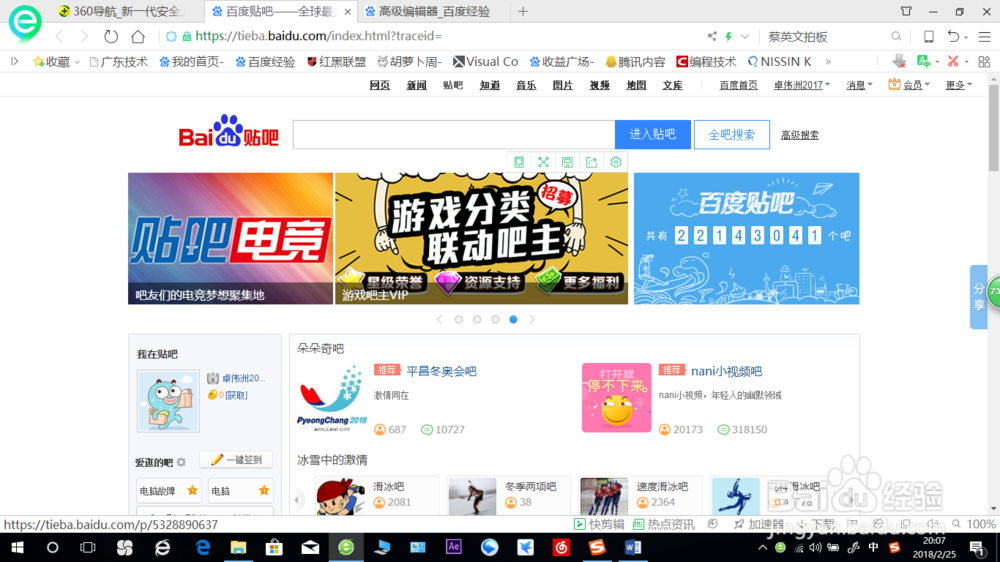Image resolution: width=1000 pixels, height=562 pixels.
Task: Click the 加速器 status bar item
Action: 759,524
